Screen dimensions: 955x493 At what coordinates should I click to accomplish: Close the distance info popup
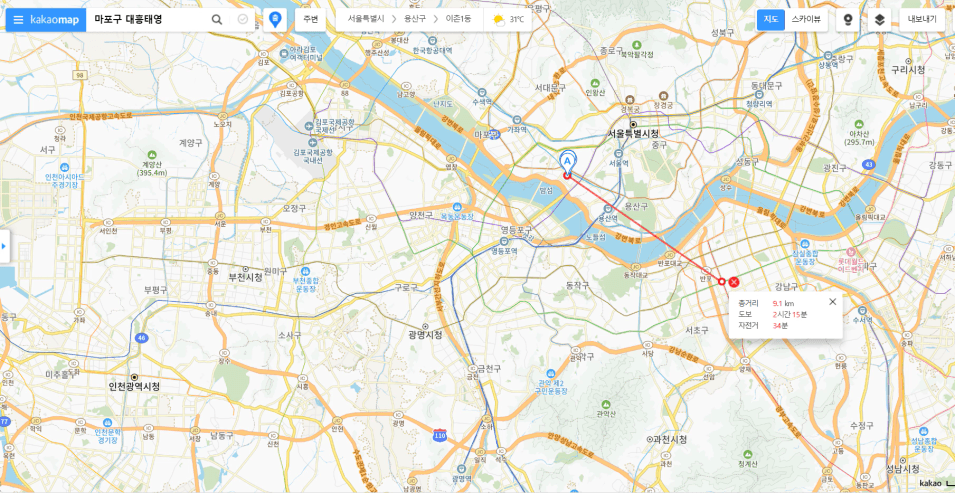pos(833,302)
